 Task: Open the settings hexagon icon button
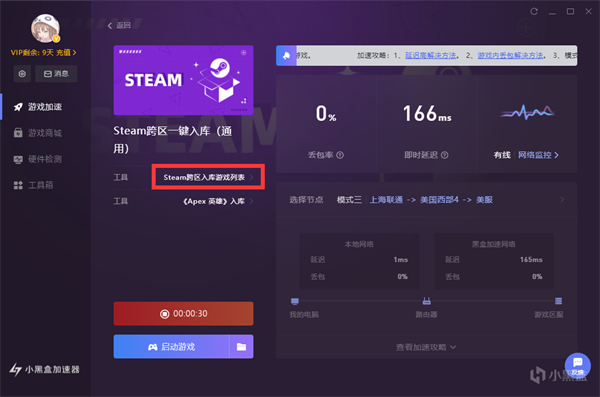click(22, 74)
